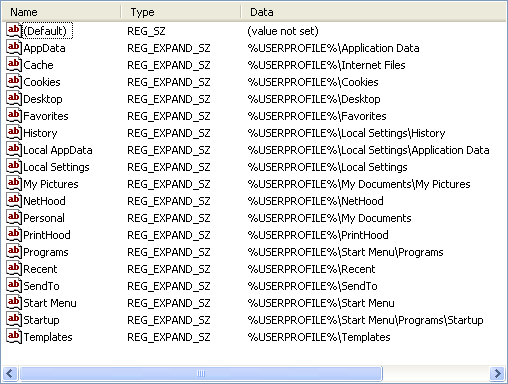Viewport: 508px width, 384px height.
Task: Click '%USERPROFILE%\Internet Files' data cell
Action: (326, 65)
